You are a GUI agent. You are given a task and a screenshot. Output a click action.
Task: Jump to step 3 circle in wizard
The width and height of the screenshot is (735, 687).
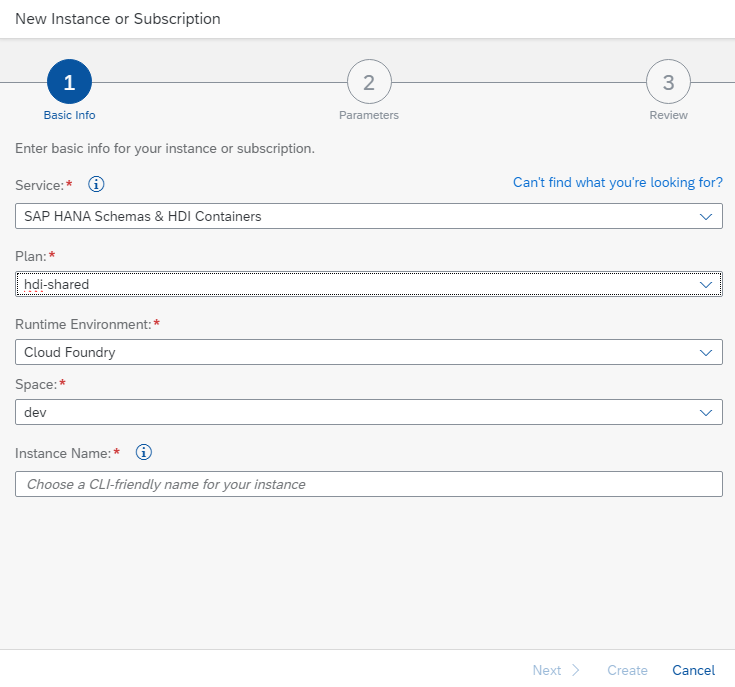coord(668,82)
